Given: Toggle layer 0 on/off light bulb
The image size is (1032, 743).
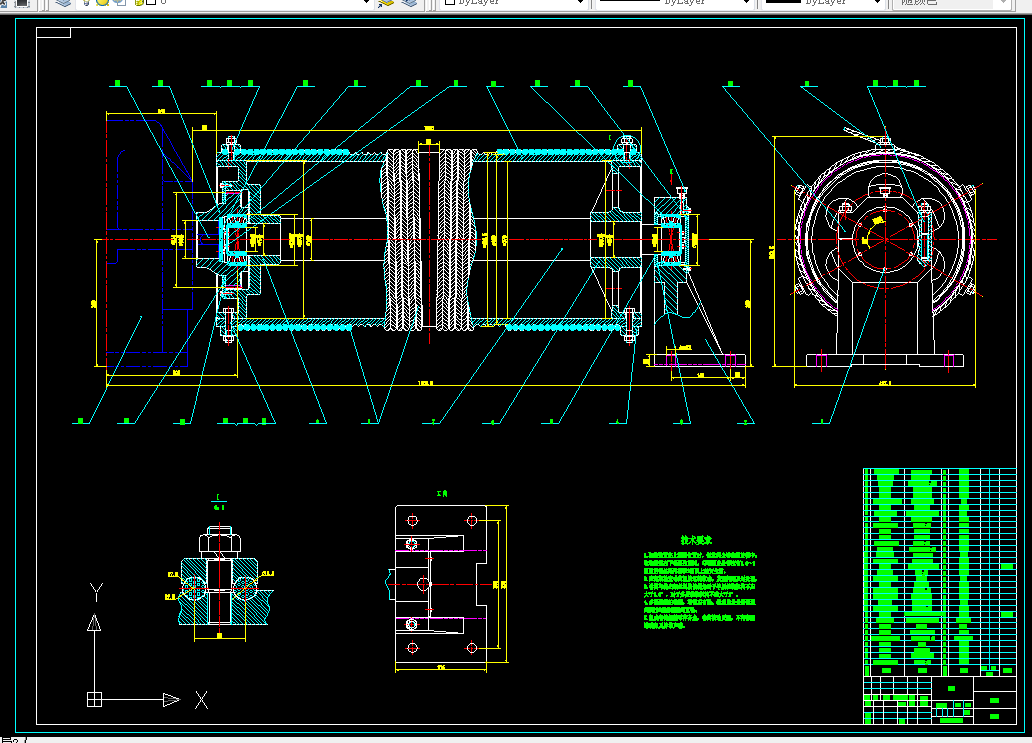Looking at the screenshot, I should coord(86,3).
